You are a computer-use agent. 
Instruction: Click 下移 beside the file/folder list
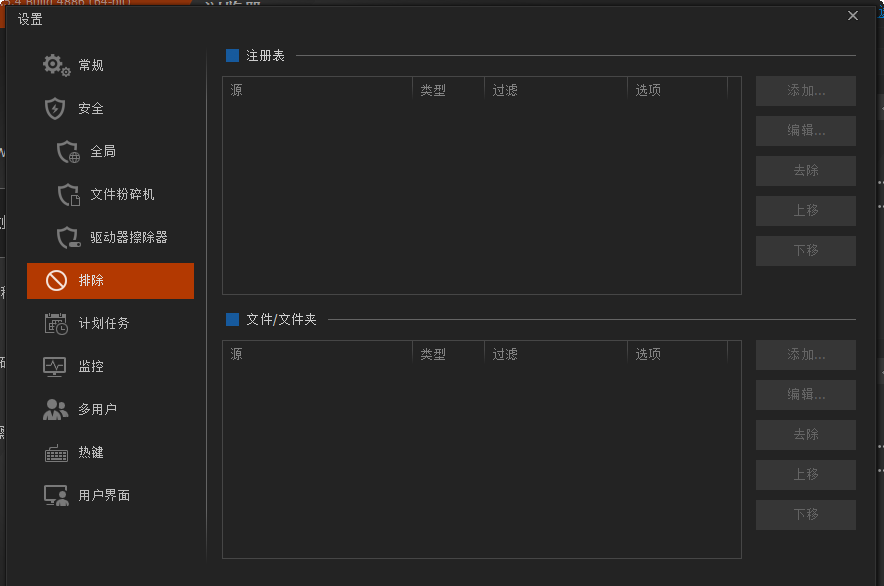805,515
